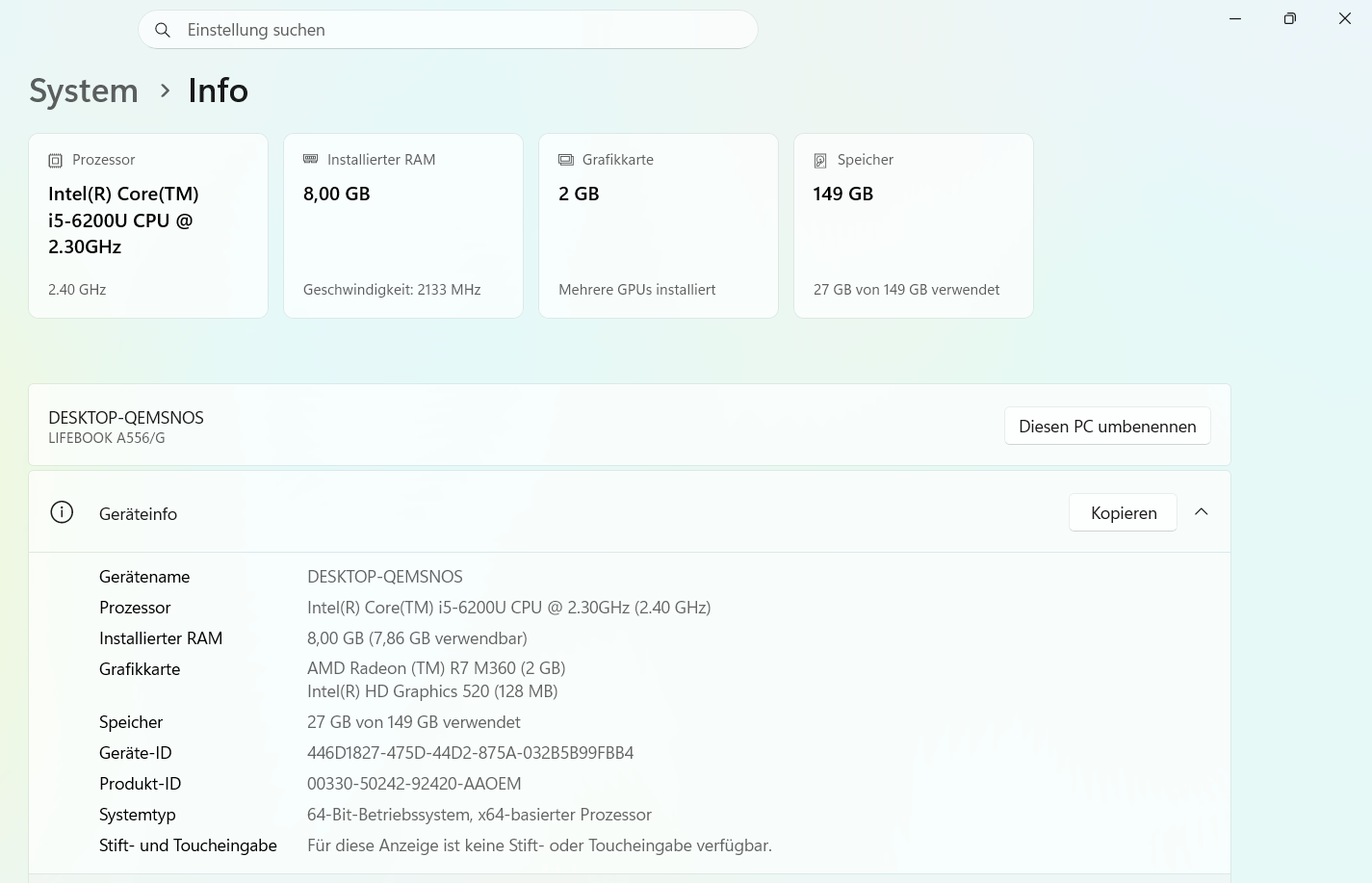Screen dimensions: 1372x883
Task: Open the Speicher summary card
Action: pyautogui.click(x=914, y=225)
